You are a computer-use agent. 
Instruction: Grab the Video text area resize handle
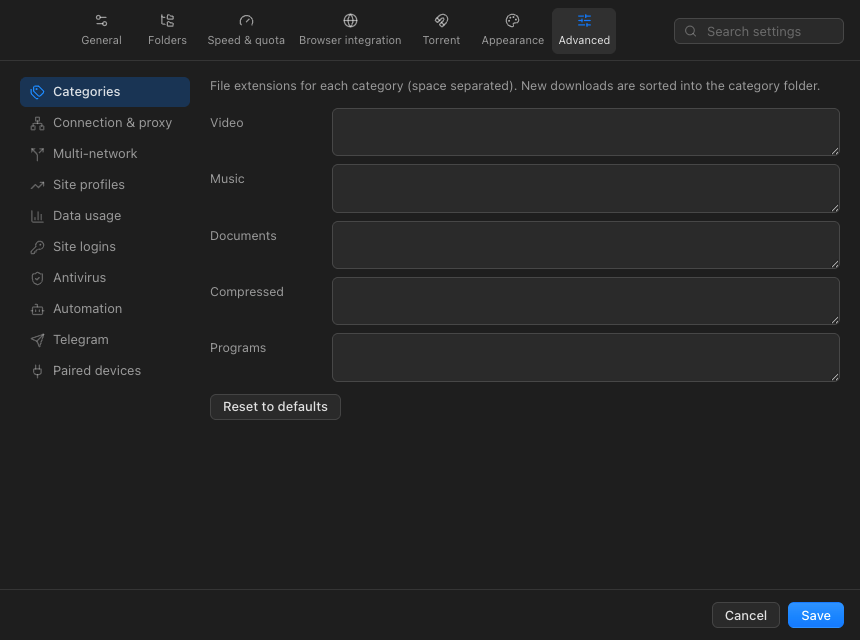tap(835, 151)
